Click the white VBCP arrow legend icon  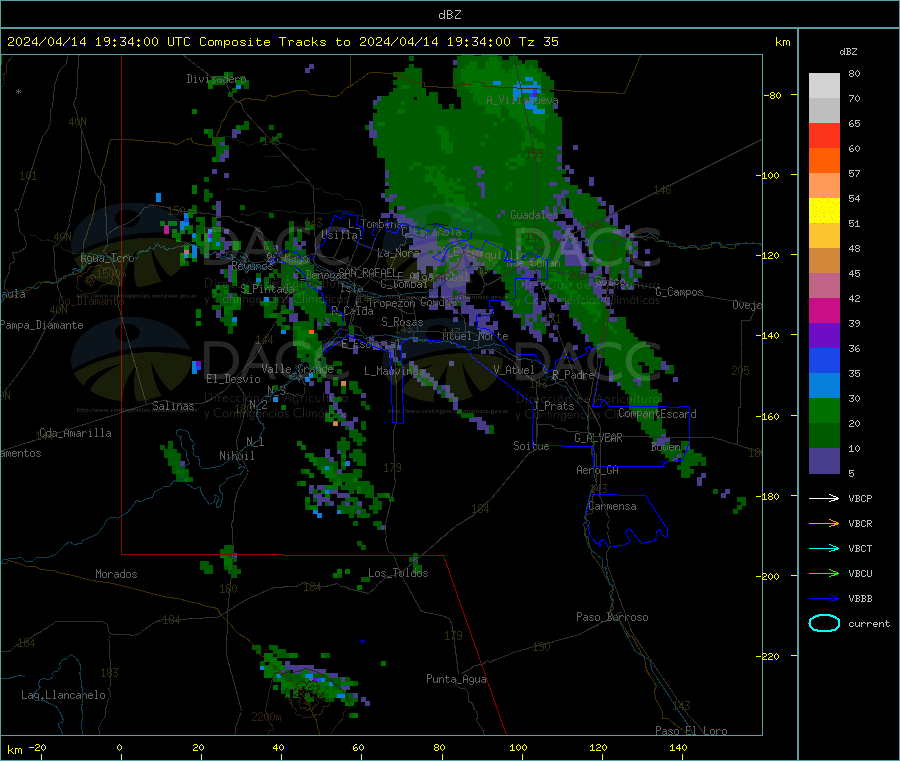pos(824,498)
